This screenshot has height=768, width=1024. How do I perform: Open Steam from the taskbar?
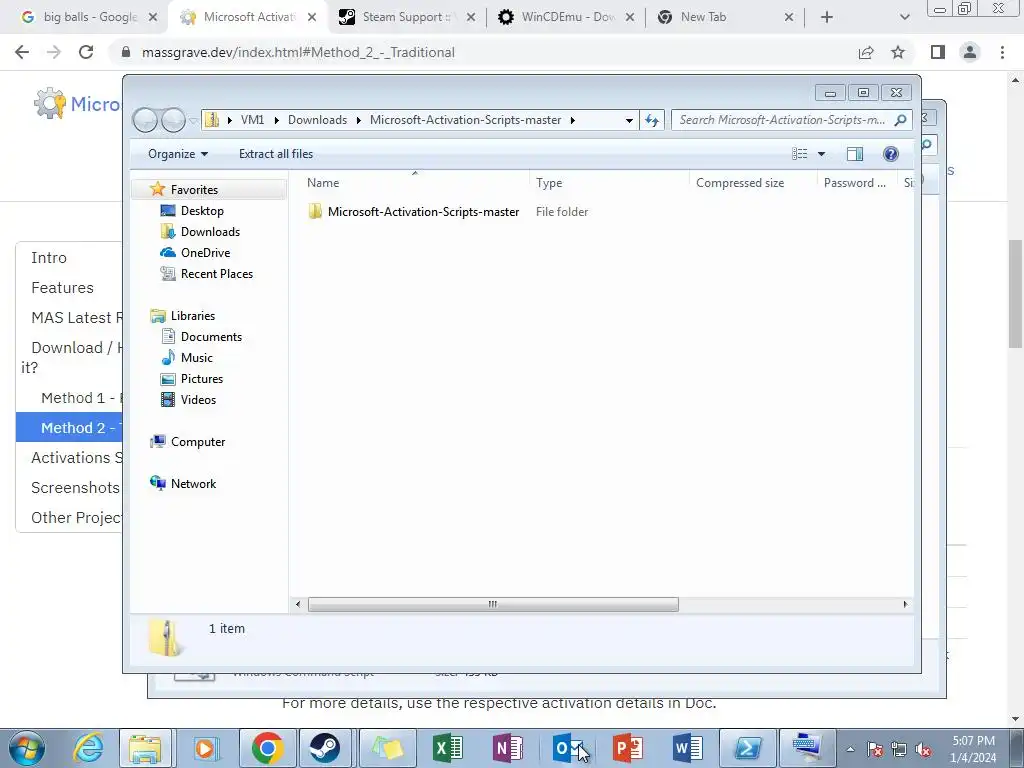324,748
